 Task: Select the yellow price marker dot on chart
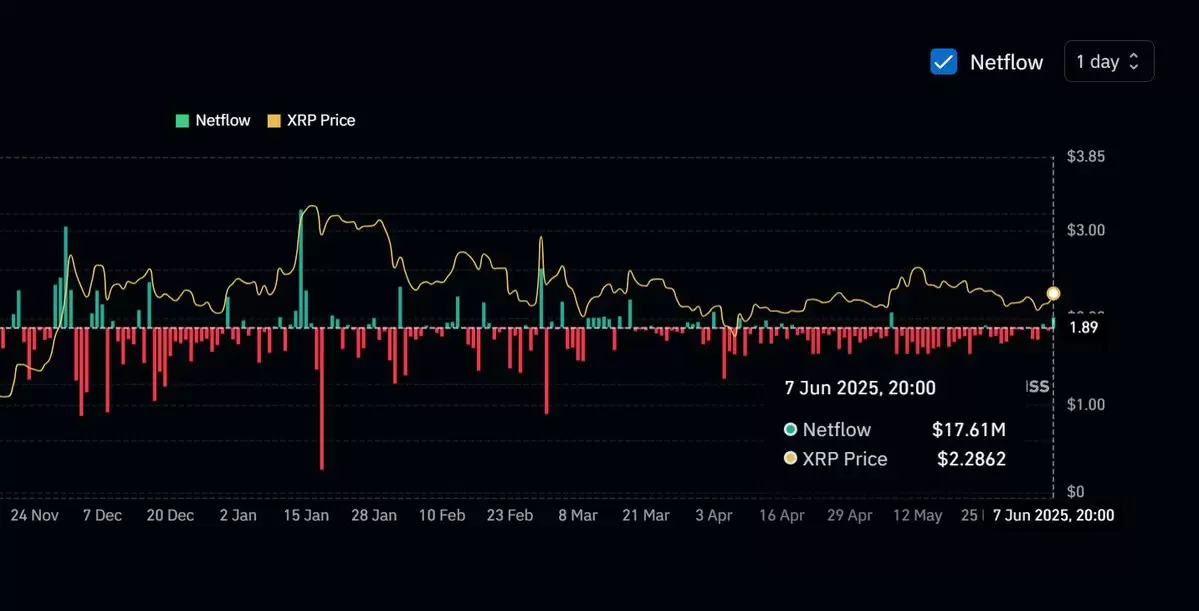pyautogui.click(x=1053, y=294)
